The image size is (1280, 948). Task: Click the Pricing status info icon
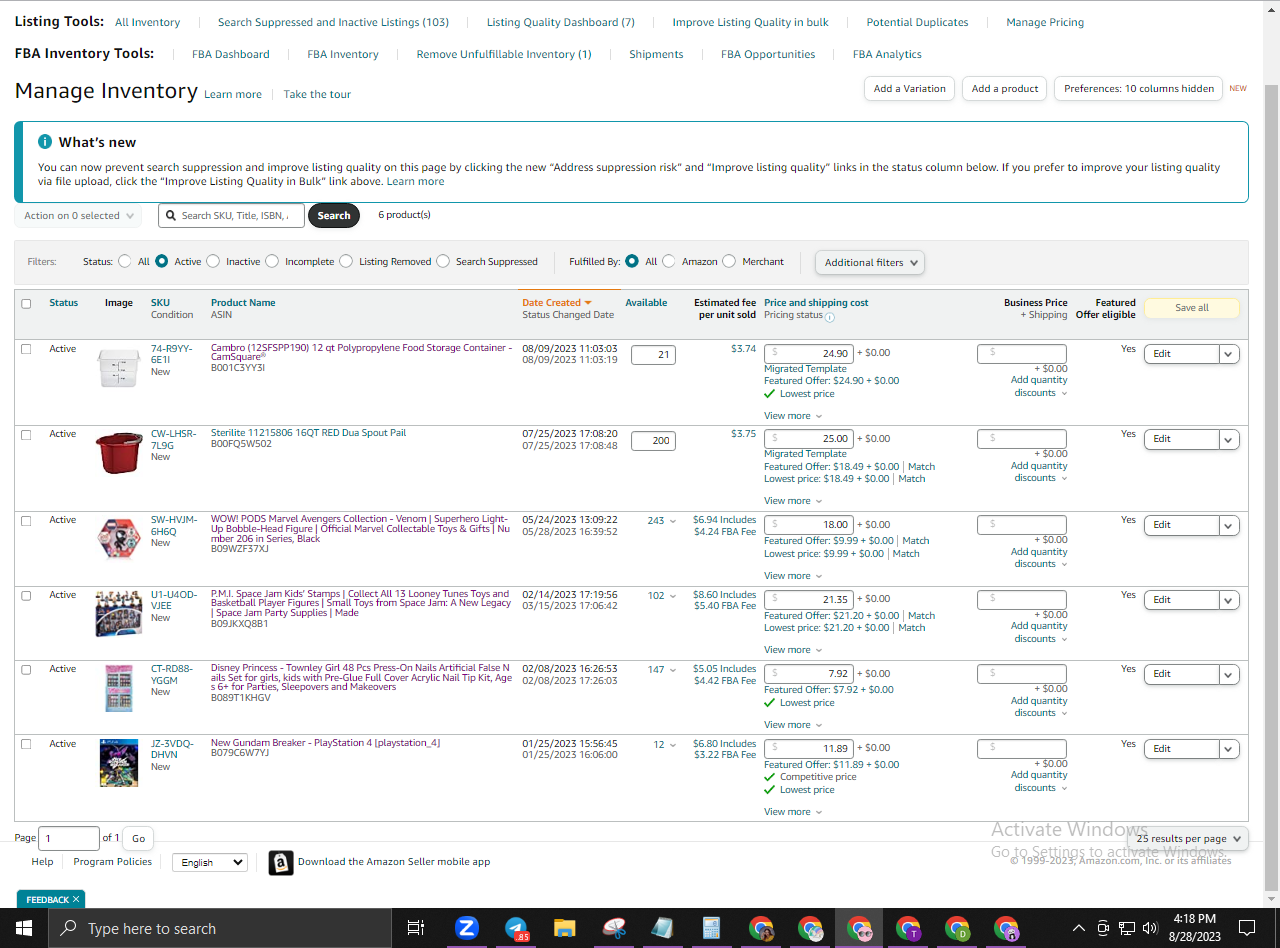(x=830, y=317)
